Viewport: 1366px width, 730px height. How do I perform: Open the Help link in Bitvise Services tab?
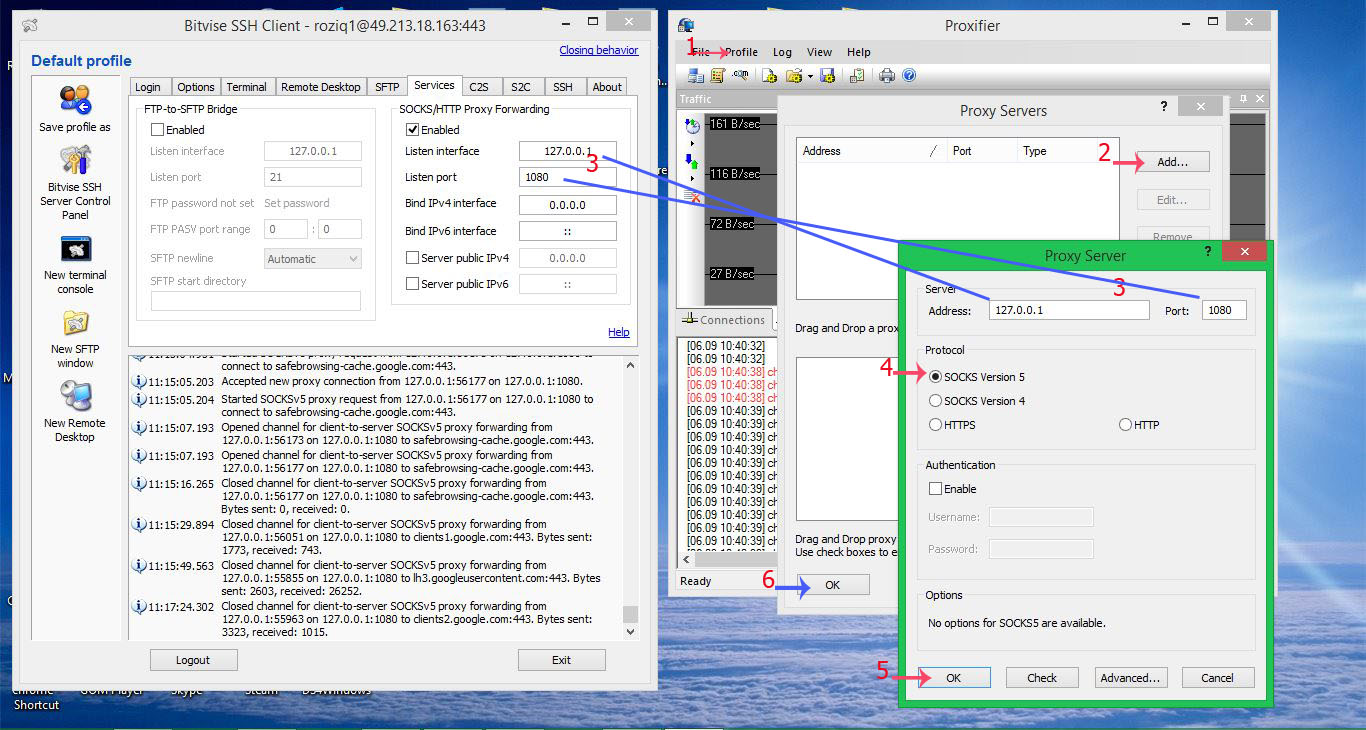point(619,332)
